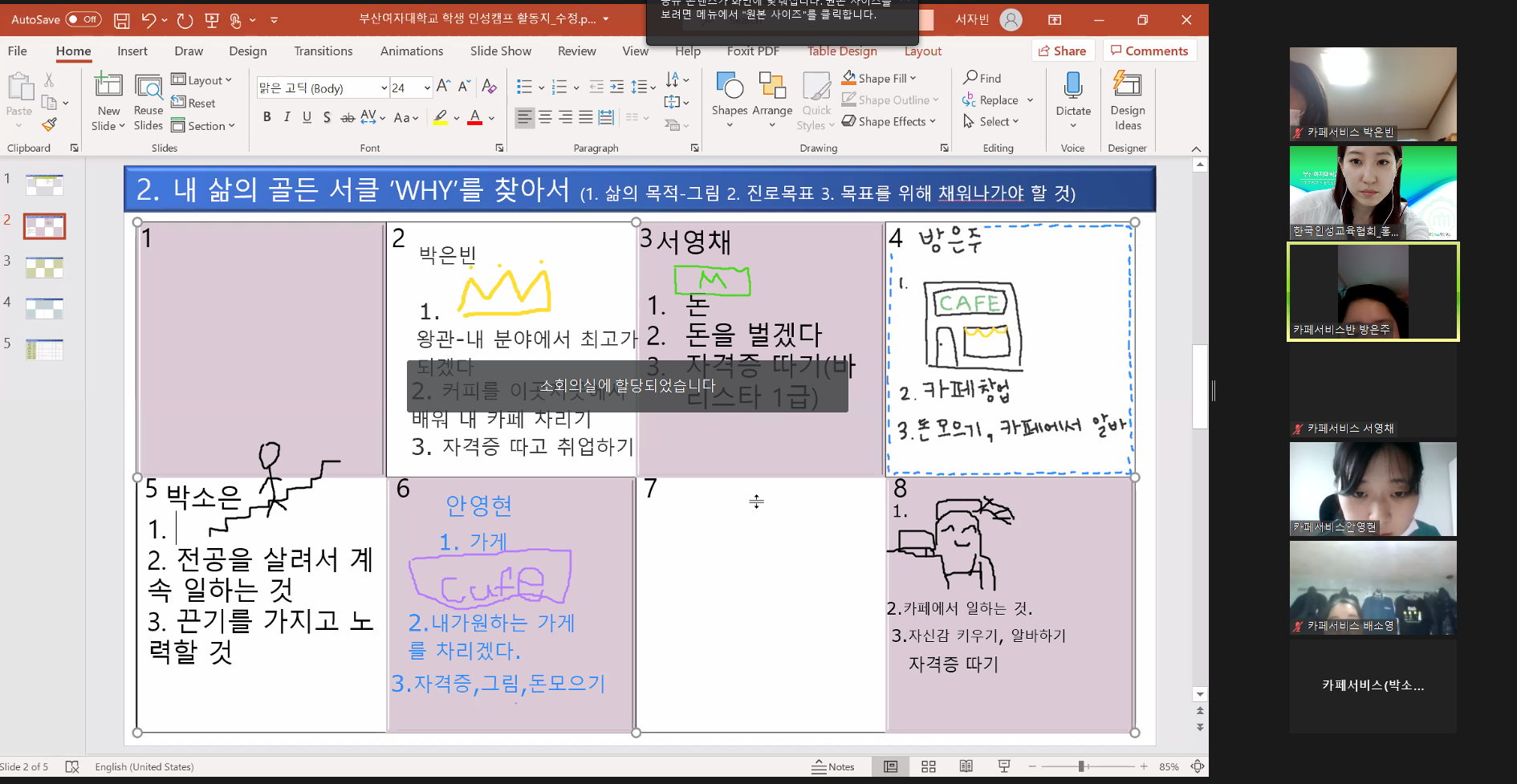Image resolution: width=1517 pixels, height=784 pixels.
Task: Open Slide Sorter view
Action: click(929, 766)
